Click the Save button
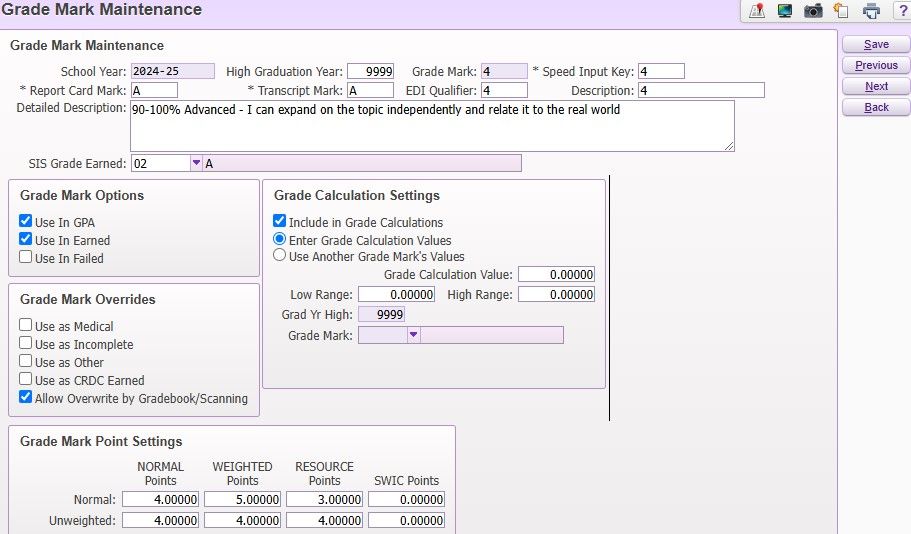911x534 pixels. click(876, 45)
